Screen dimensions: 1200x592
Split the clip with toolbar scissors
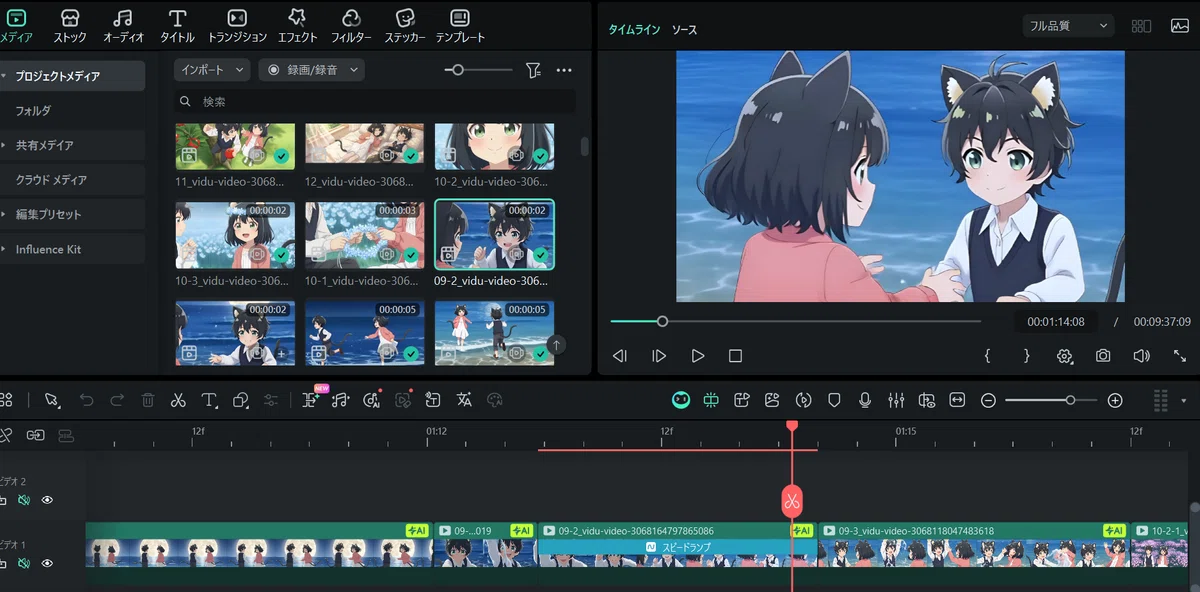pyautogui.click(x=178, y=400)
